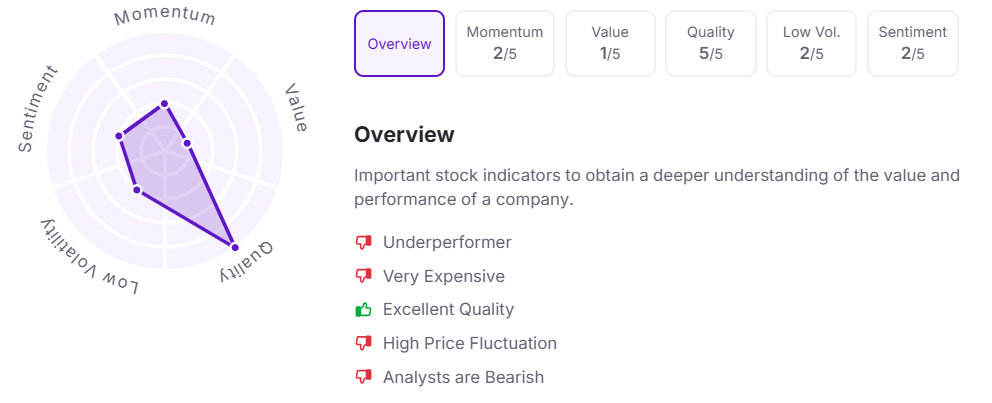Click the Sentiment data point on radar chart

[x=118, y=135]
